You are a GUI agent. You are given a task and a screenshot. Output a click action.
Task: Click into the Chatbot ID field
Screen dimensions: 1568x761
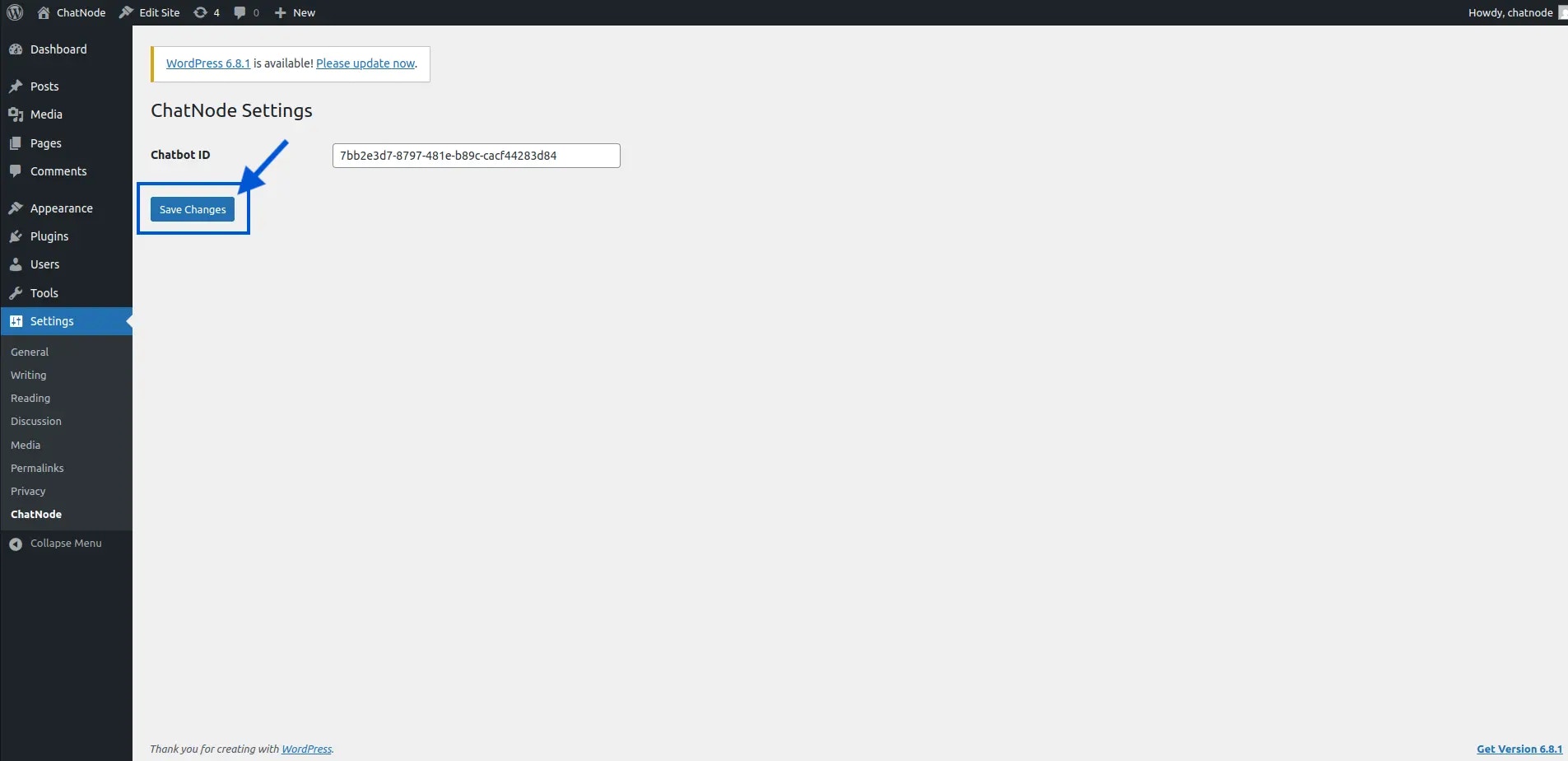pyautogui.click(x=476, y=156)
